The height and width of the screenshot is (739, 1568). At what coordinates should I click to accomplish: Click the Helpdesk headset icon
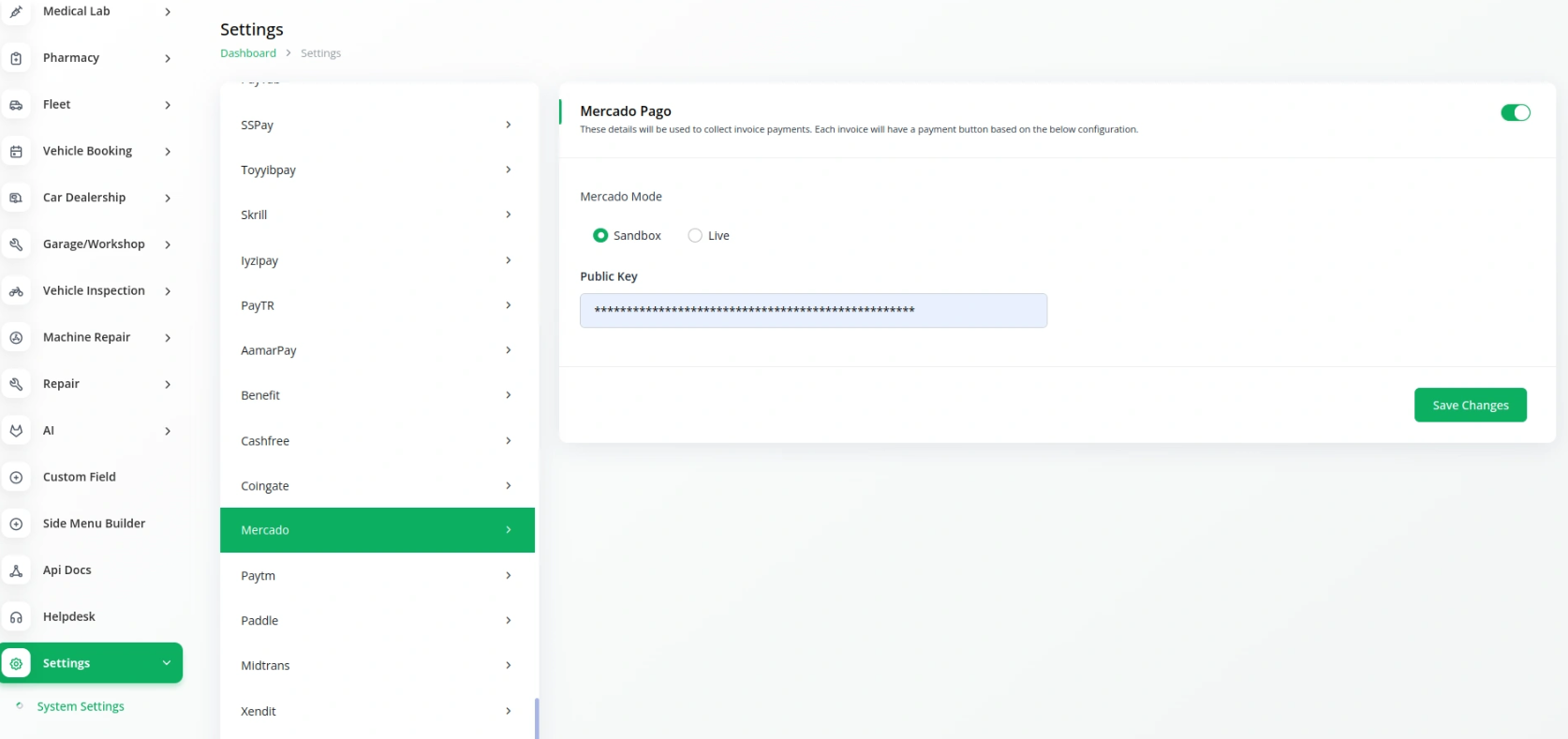[x=16, y=617]
